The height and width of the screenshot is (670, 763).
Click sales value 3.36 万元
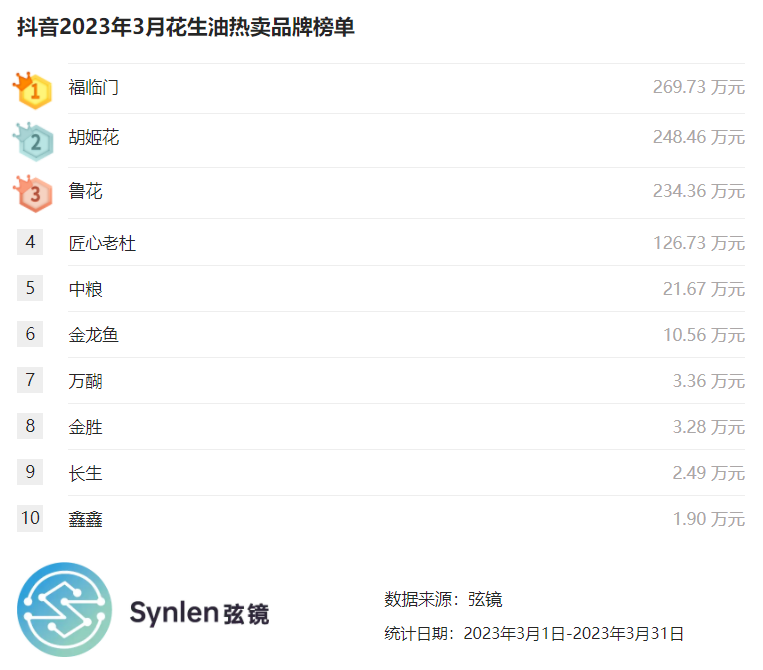click(x=708, y=381)
